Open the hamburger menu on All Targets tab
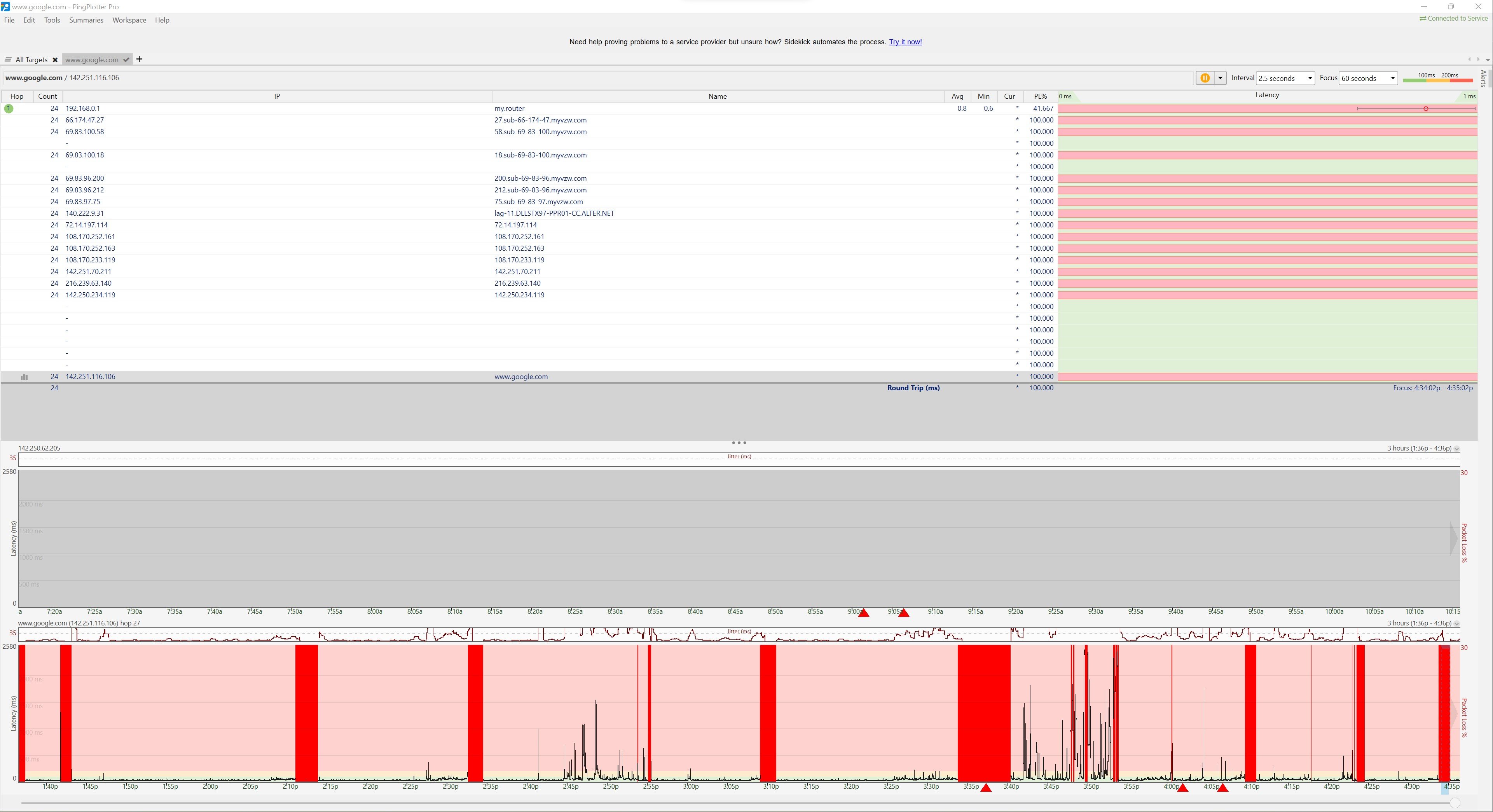This screenshot has width=1493, height=812. [x=8, y=60]
